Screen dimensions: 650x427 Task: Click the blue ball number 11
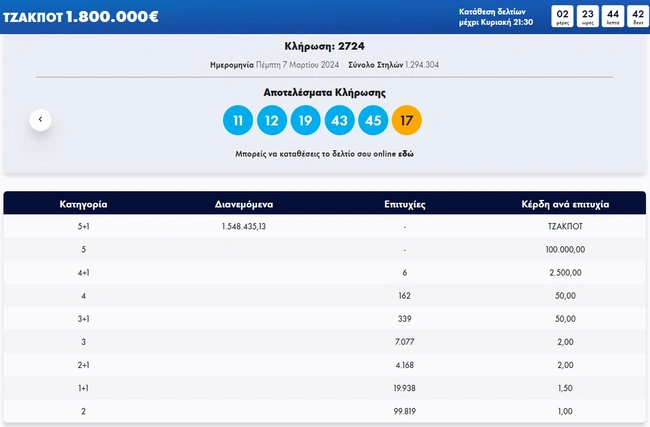[238, 120]
